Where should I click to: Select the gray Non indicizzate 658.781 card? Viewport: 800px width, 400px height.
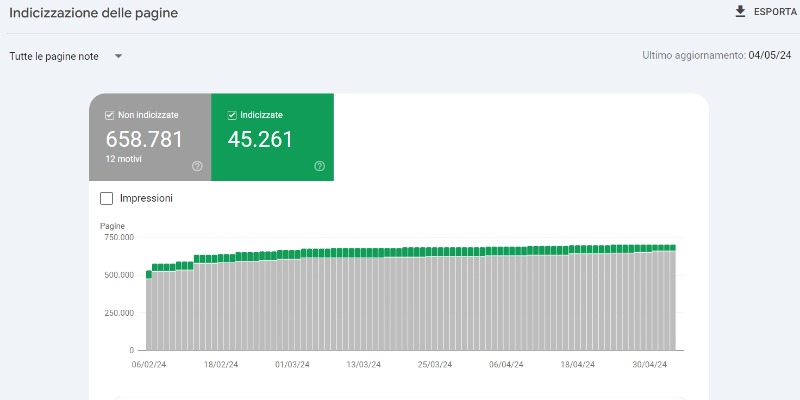[150, 137]
